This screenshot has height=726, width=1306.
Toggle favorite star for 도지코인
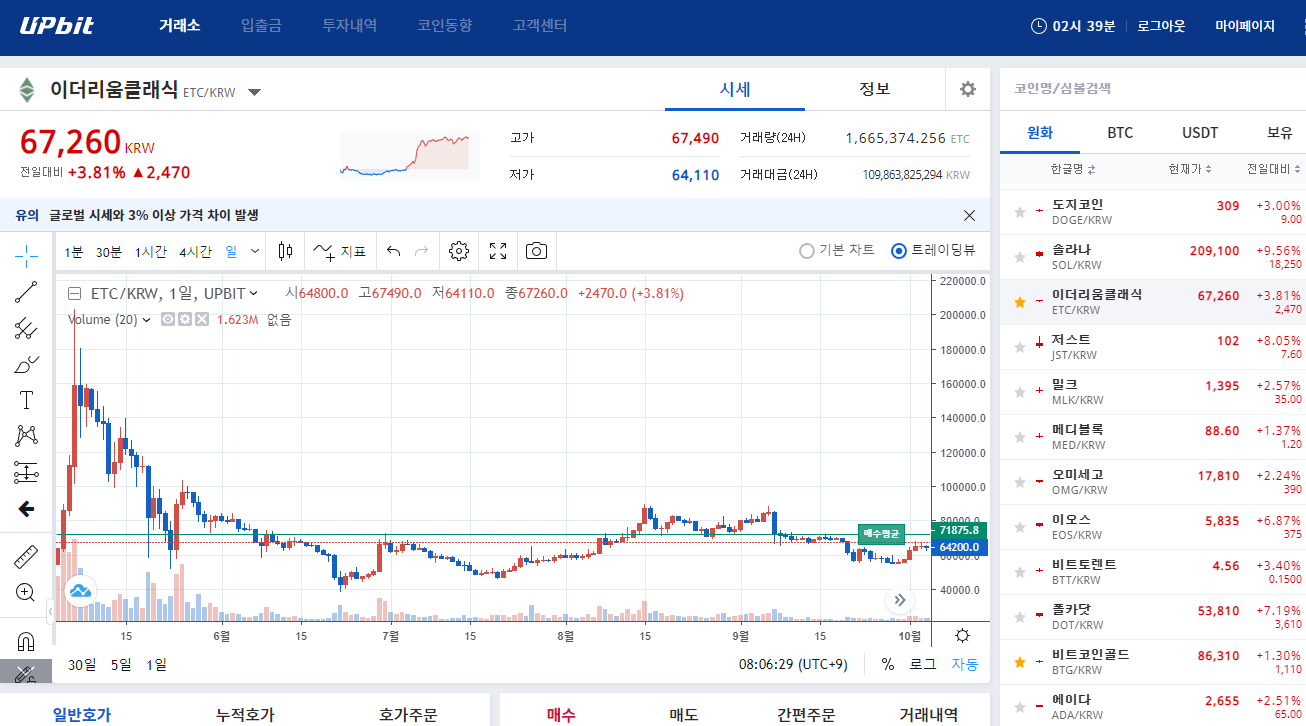coord(1020,212)
